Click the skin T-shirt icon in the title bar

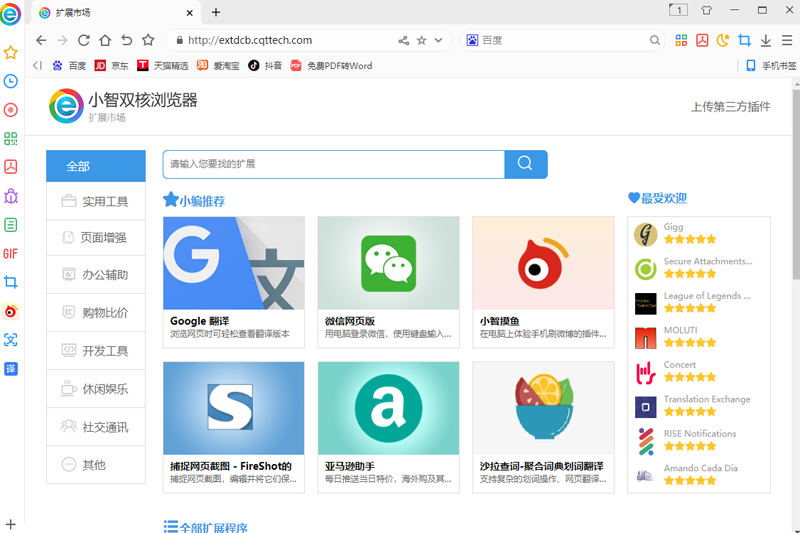click(707, 11)
